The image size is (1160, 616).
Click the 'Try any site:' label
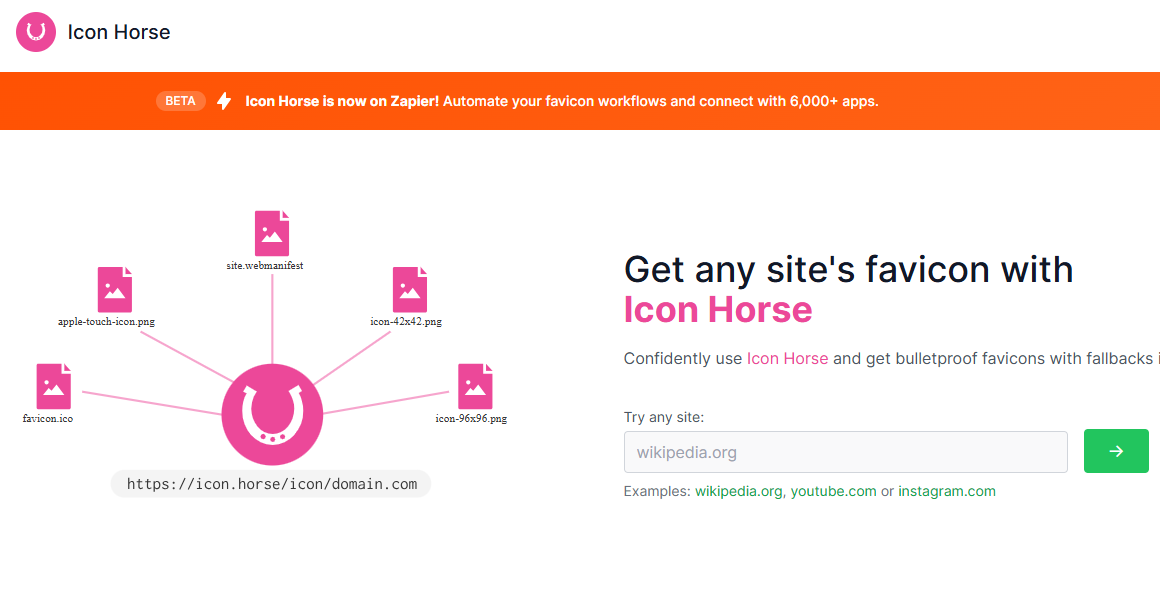(664, 417)
